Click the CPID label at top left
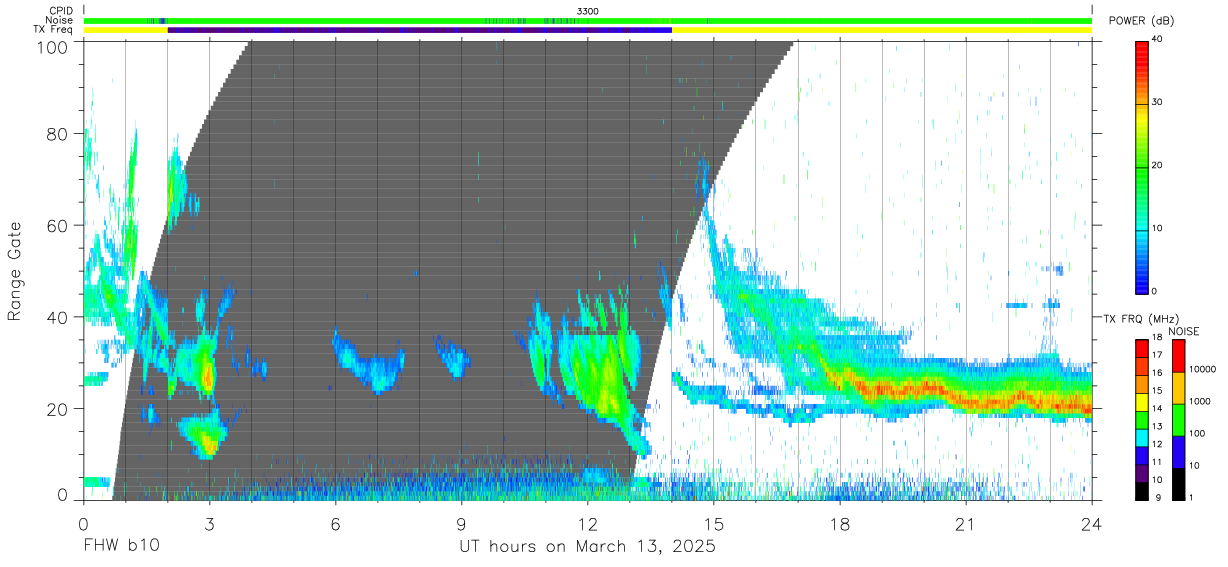 click(x=60, y=11)
